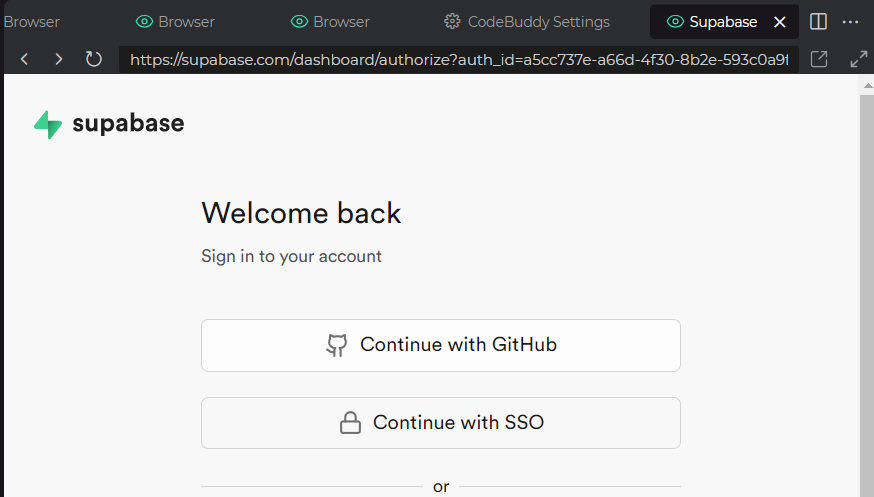Reload the Supabase page
This screenshot has height=497, width=874.
pos(94,59)
